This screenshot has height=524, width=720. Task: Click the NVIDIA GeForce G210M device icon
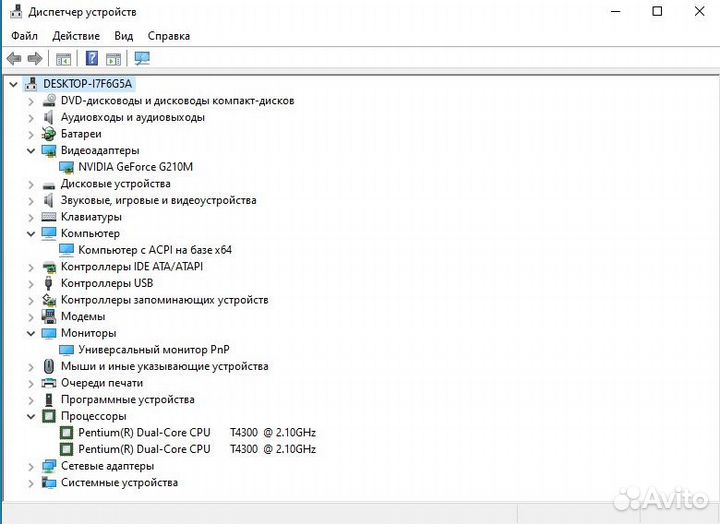click(67, 167)
